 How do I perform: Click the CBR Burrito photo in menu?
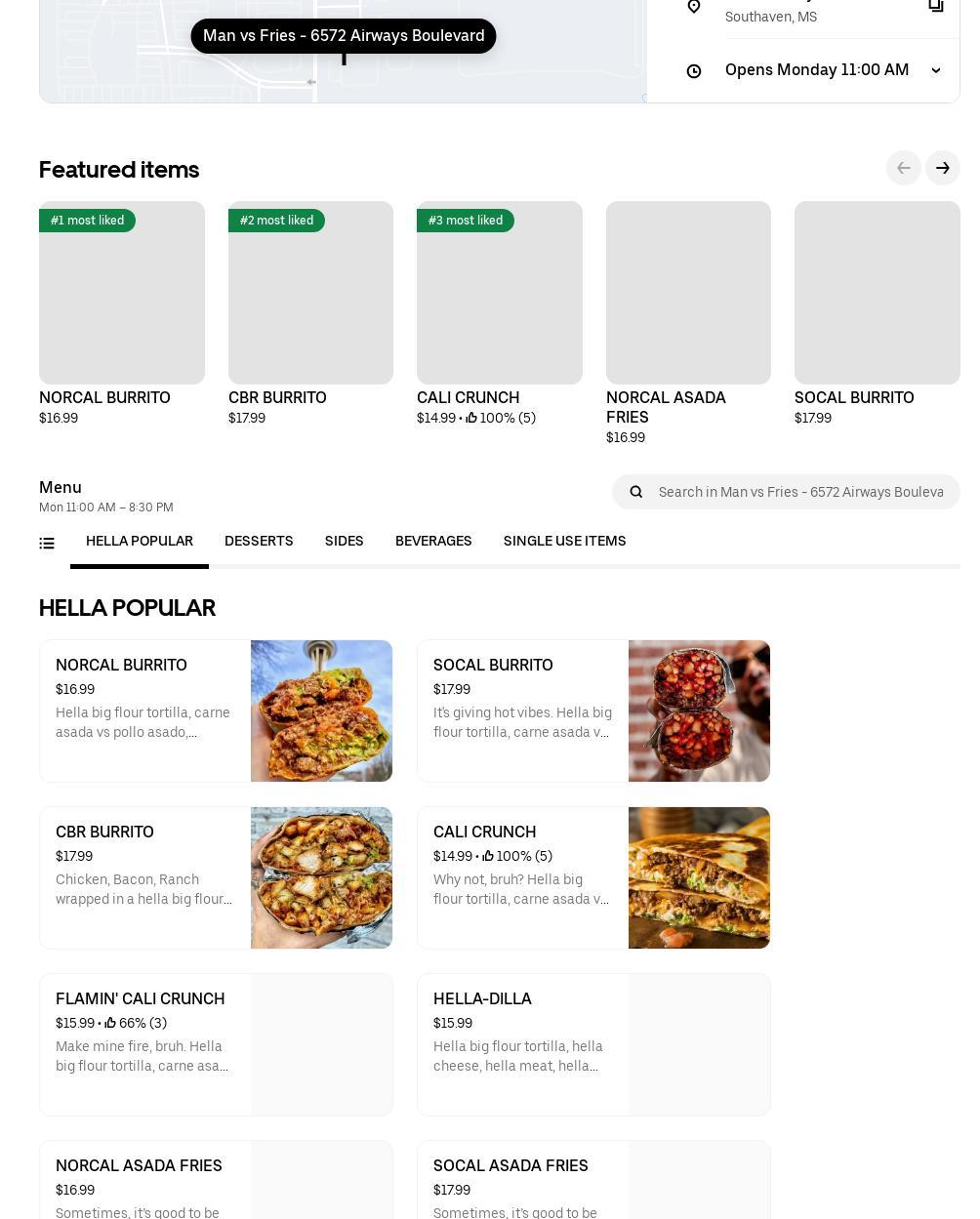321,877
